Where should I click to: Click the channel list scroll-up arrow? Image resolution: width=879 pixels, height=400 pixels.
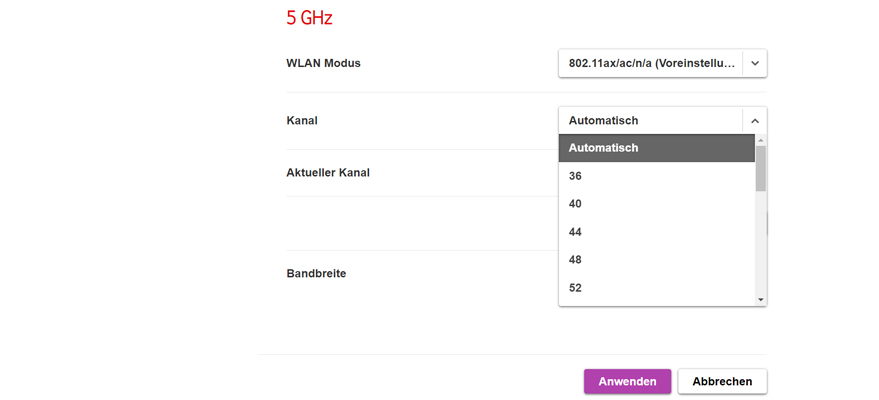click(x=761, y=140)
